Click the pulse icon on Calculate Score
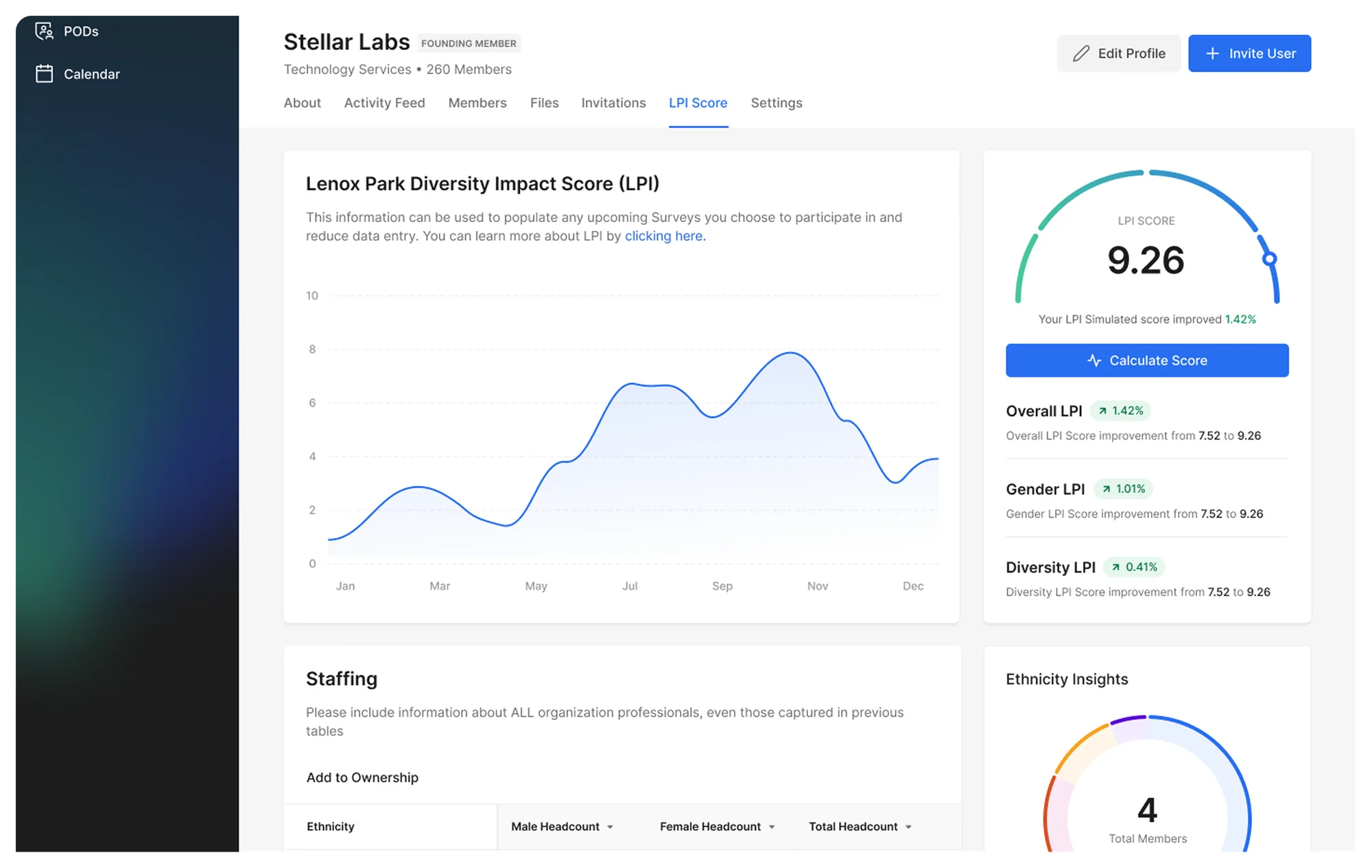Image resolution: width=1372 pixels, height=868 pixels. 1094,361
